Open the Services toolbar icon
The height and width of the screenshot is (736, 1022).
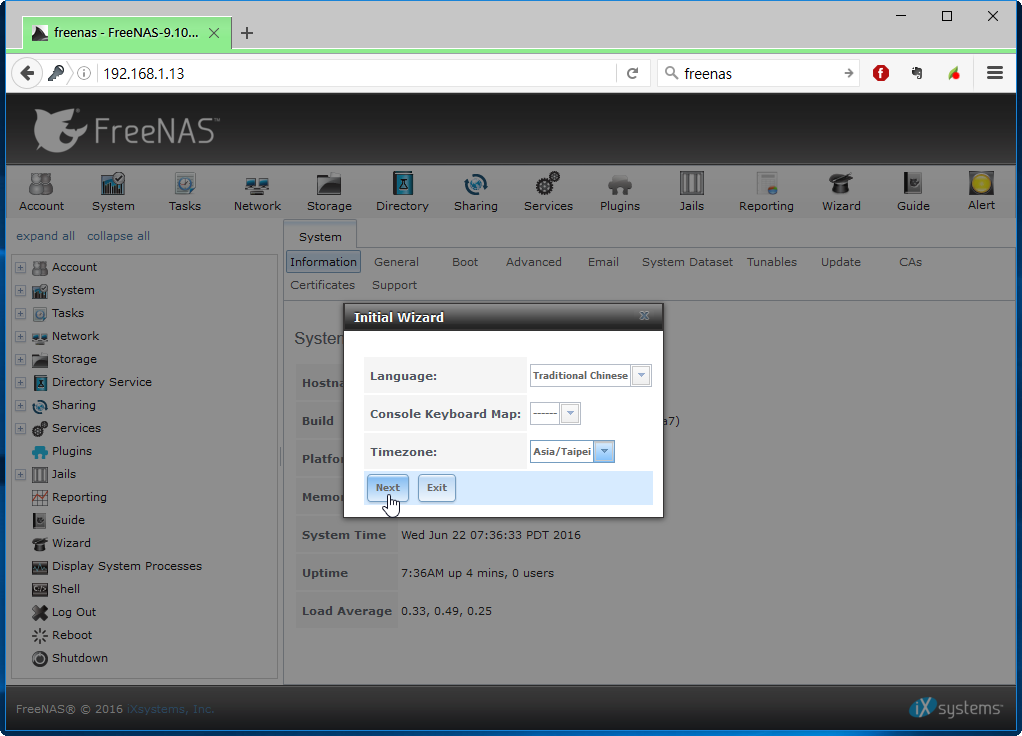click(x=548, y=192)
